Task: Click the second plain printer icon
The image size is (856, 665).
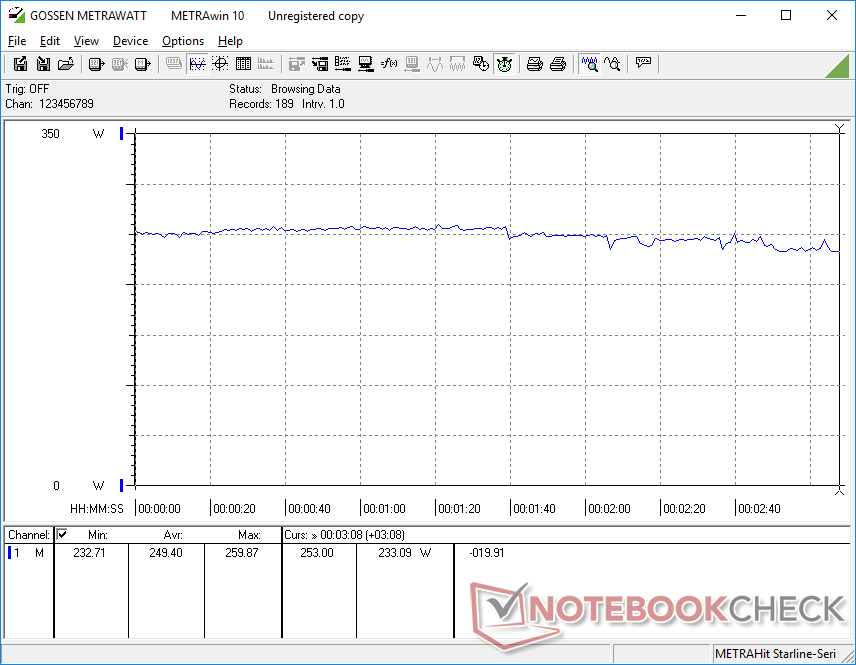Action: click(x=557, y=64)
